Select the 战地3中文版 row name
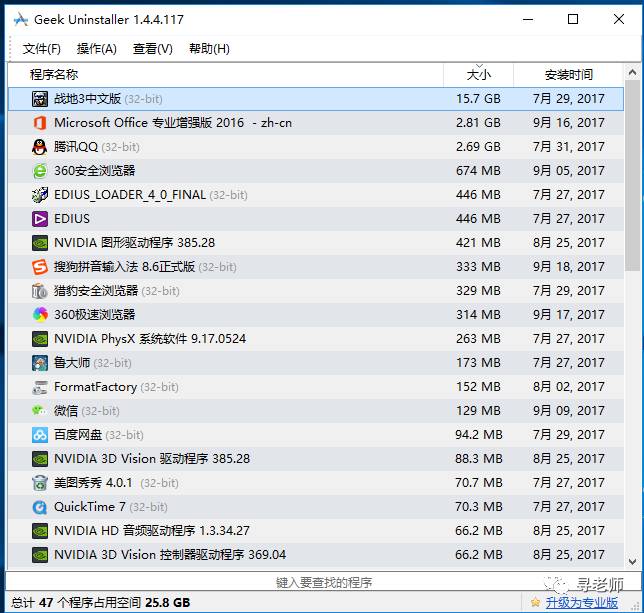 click(x=87, y=99)
